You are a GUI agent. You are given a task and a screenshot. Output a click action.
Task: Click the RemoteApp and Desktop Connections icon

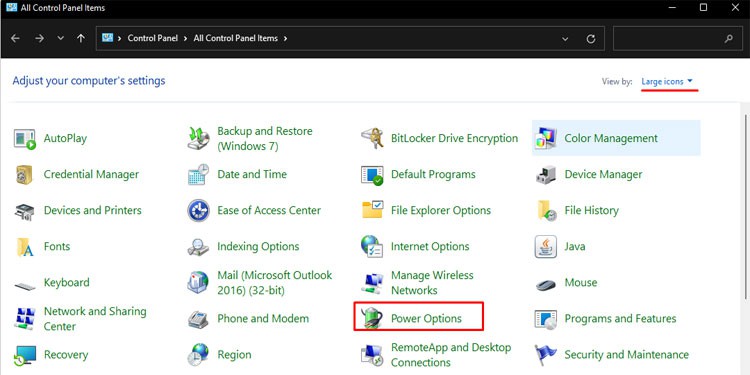coord(372,355)
